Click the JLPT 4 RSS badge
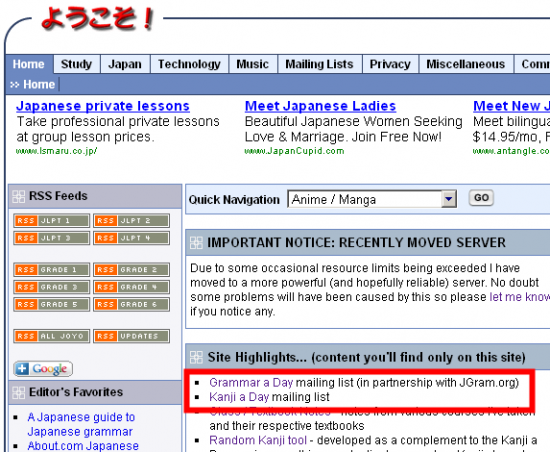 (x=132, y=238)
